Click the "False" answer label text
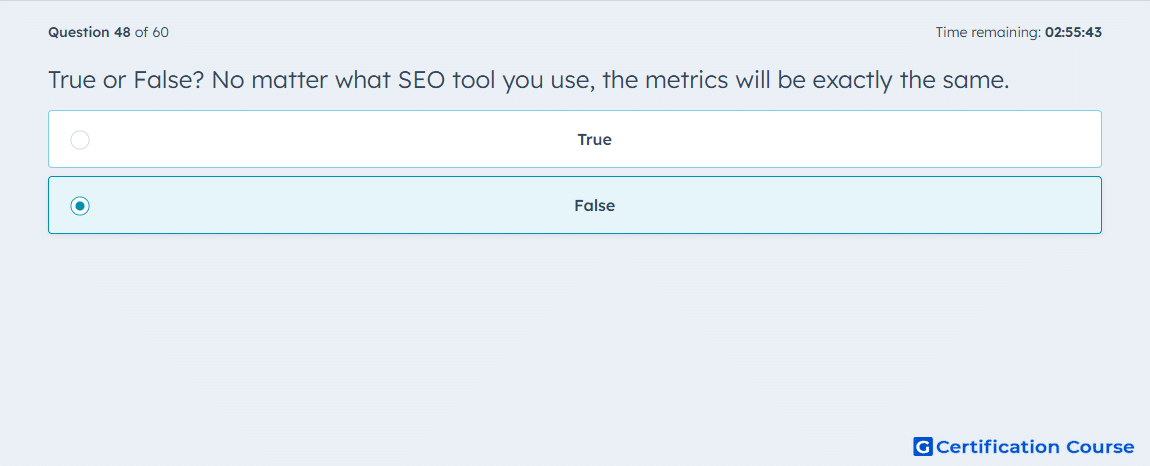1150x466 pixels. (594, 206)
